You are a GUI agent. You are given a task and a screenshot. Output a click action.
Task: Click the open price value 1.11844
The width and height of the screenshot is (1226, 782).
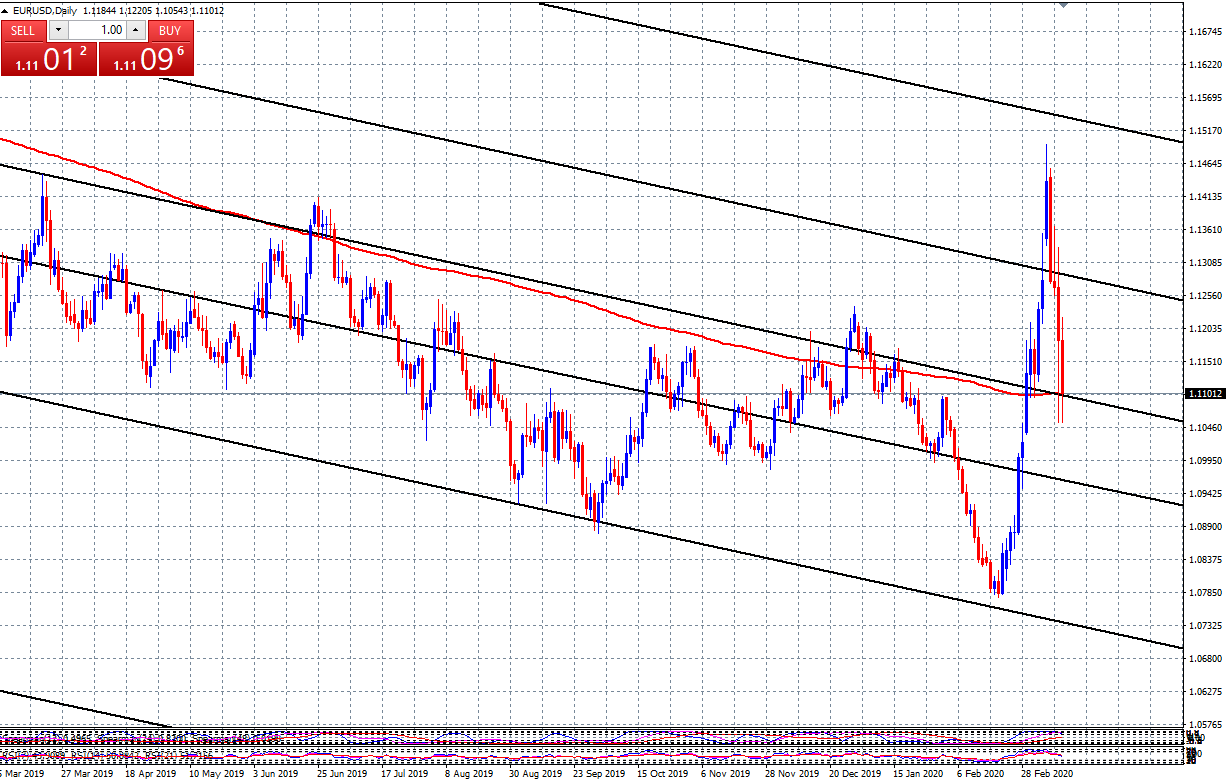click(x=101, y=11)
